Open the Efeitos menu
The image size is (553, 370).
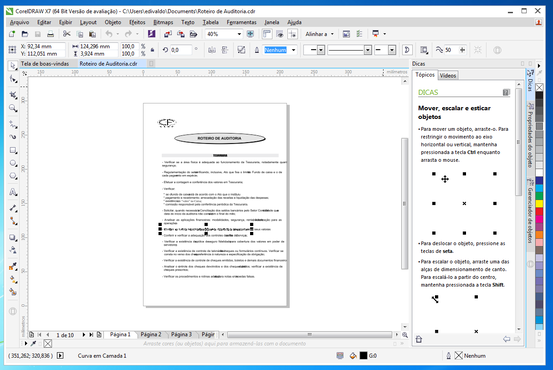coord(137,22)
